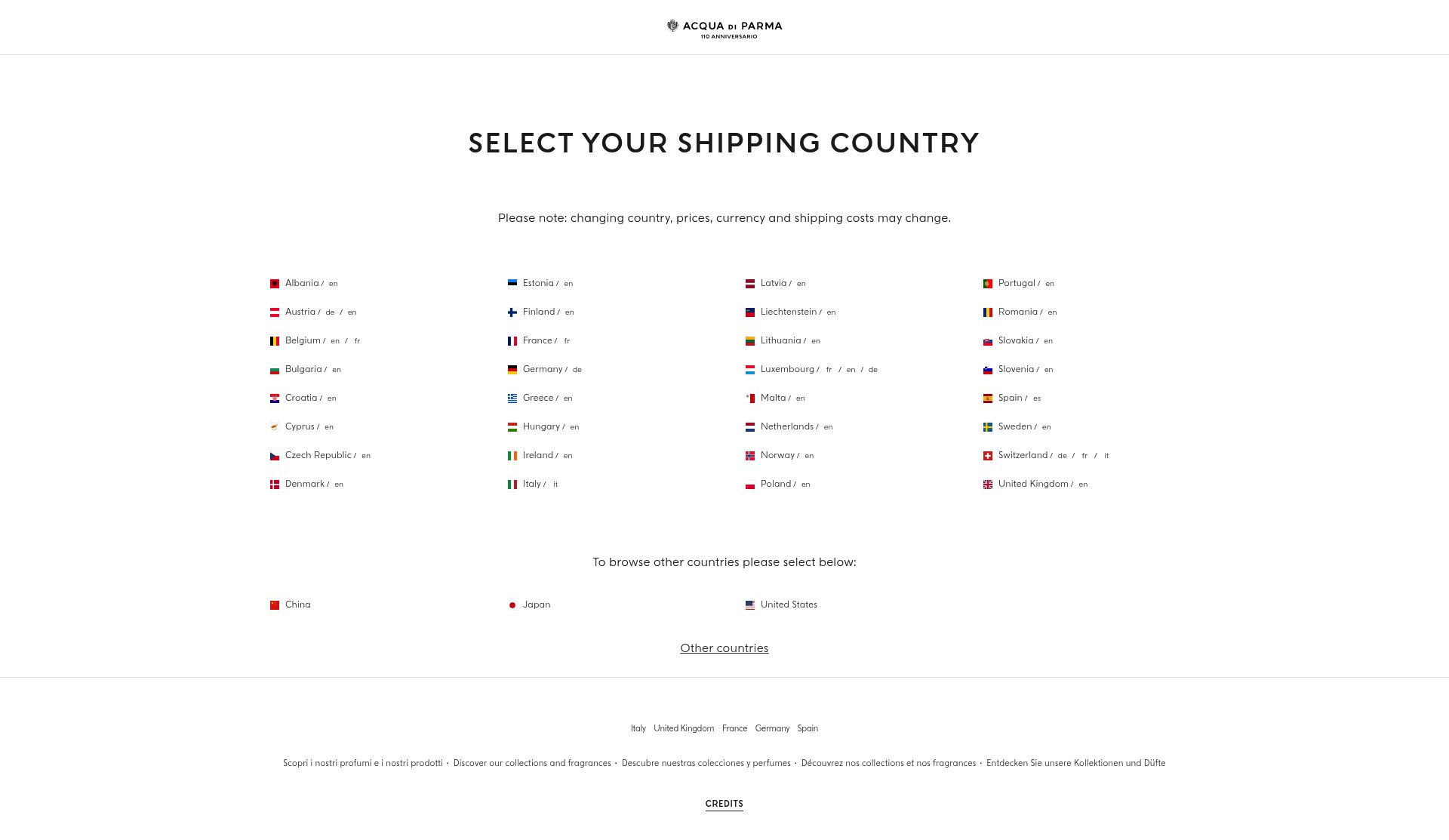The width and height of the screenshot is (1449, 840).
Task: Select 'it' language next to Switzerland
Action: (x=1106, y=456)
